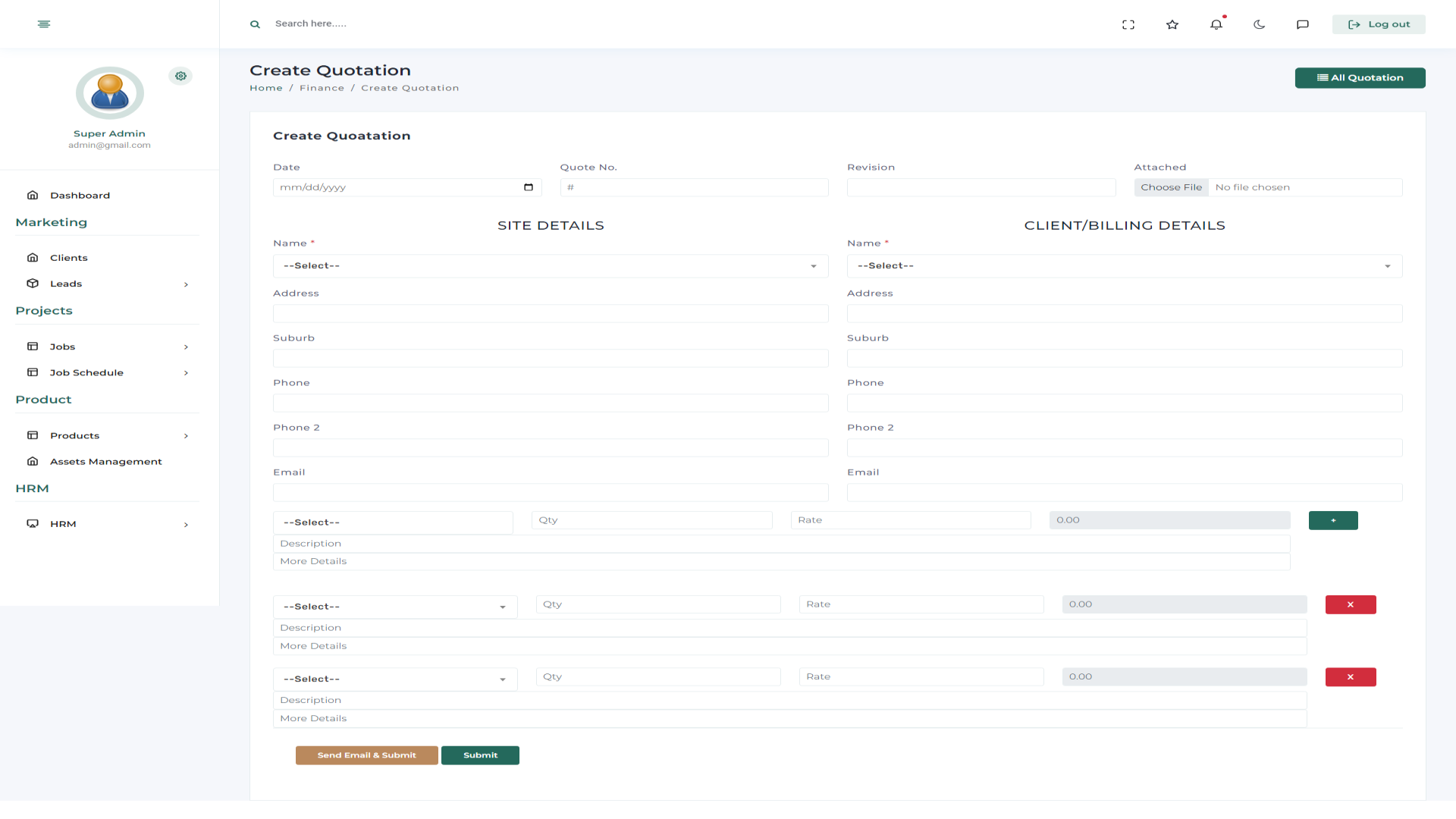Click the Quote No. input field
This screenshot has height=819, width=1456.
694,187
